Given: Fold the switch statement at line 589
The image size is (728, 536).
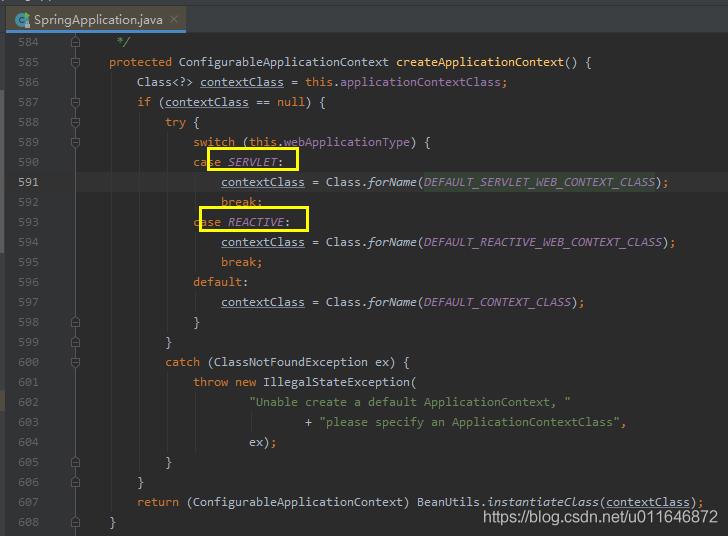Looking at the screenshot, I should pyautogui.click(x=75, y=142).
